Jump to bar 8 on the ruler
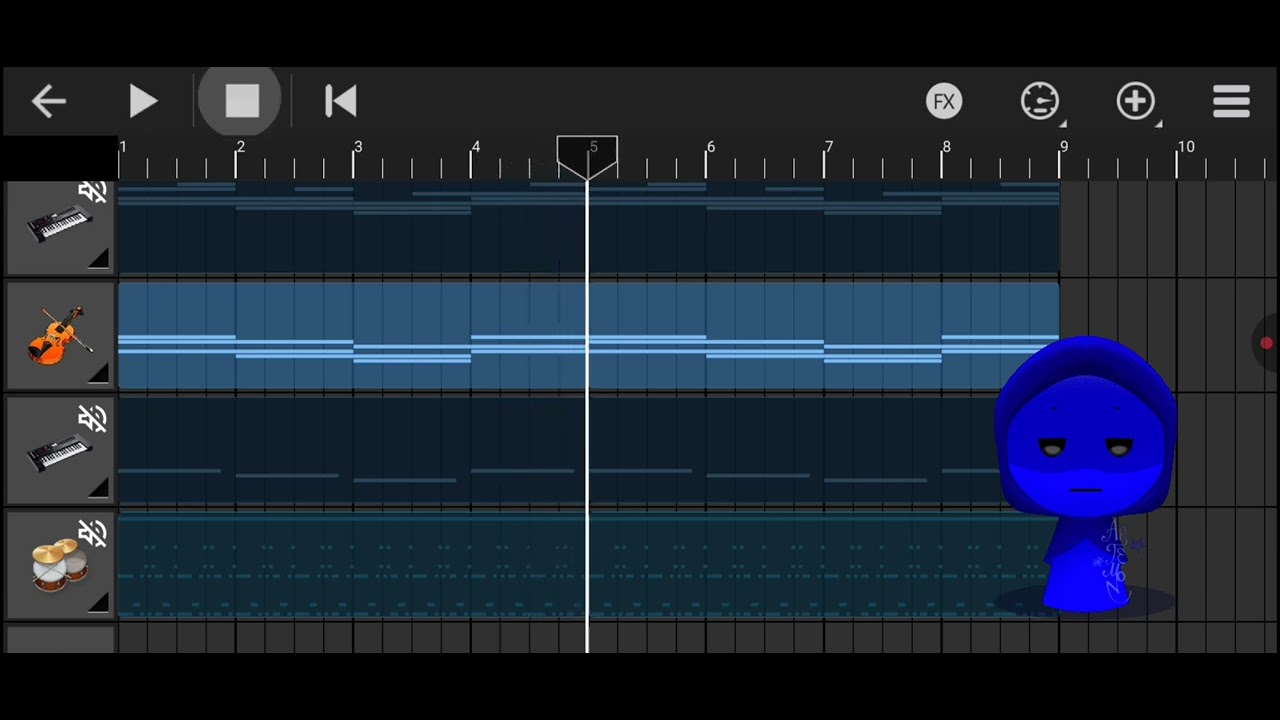The width and height of the screenshot is (1280, 720). pyautogui.click(x=946, y=147)
